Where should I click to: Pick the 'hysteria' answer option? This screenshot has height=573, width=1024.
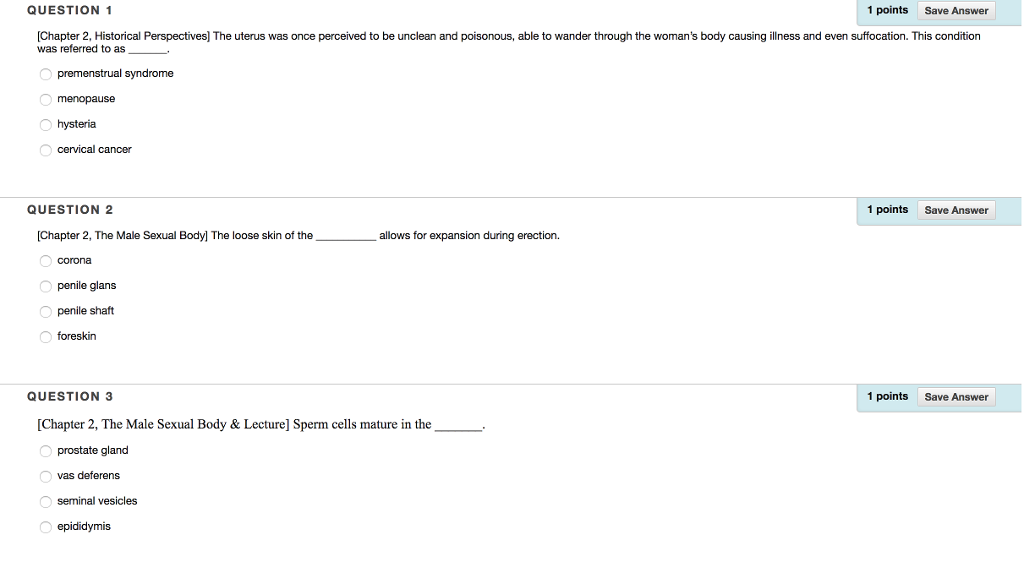pos(45,125)
